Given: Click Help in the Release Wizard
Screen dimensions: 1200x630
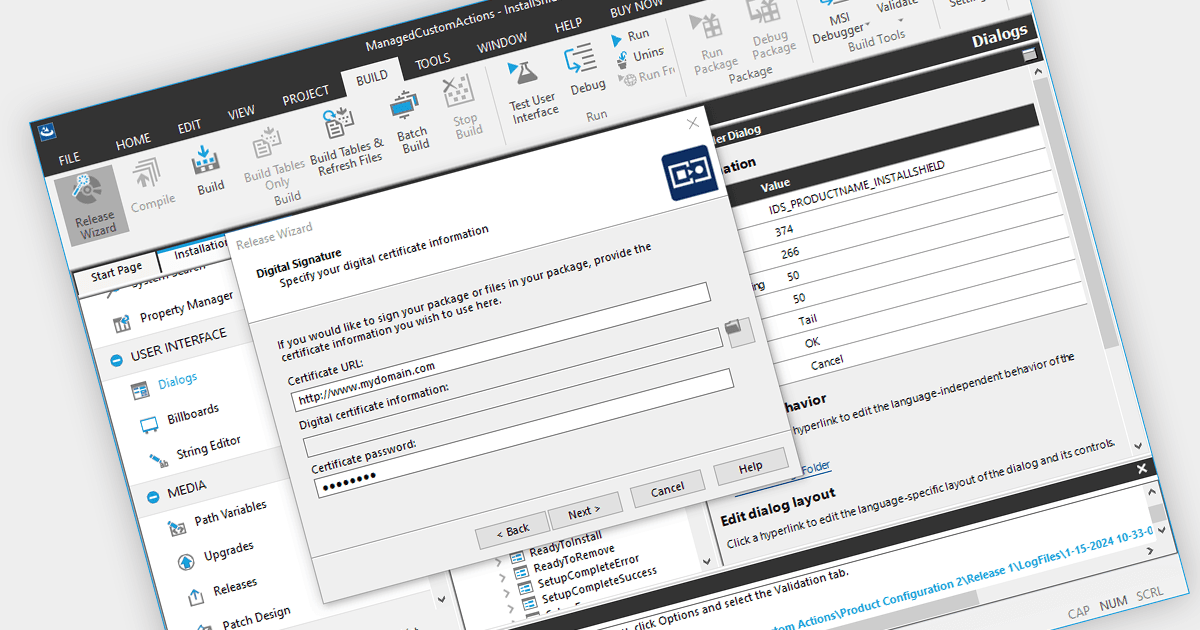Looking at the screenshot, I should [x=751, y=466].
